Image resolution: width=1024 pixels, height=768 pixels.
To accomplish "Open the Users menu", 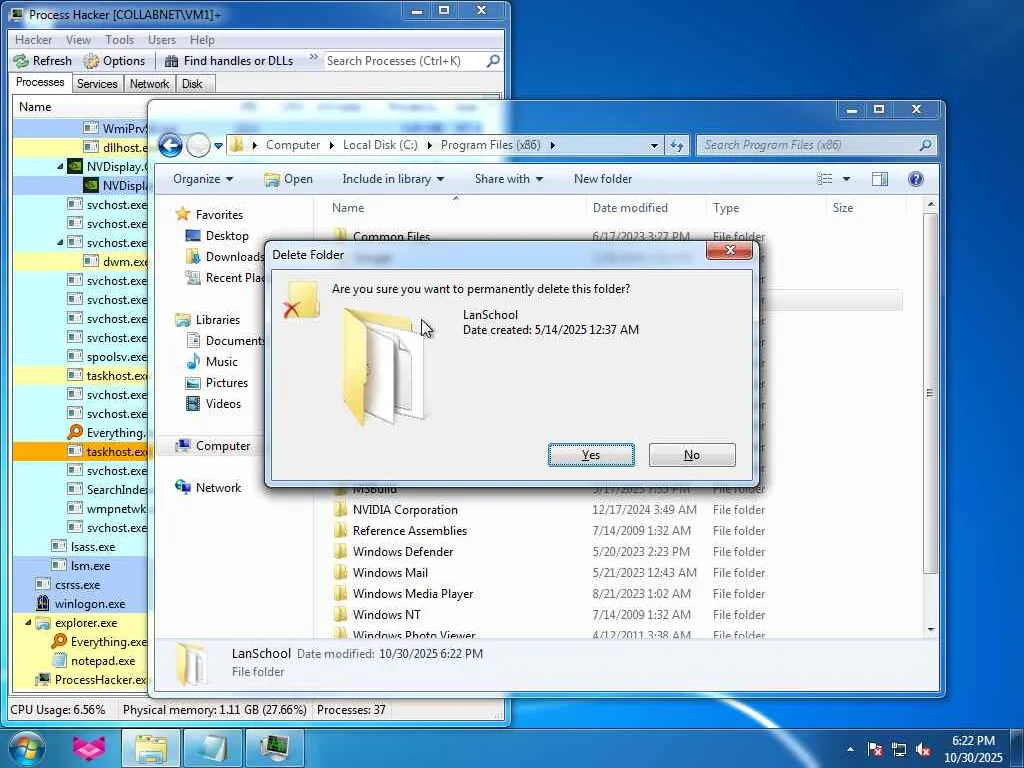I will pyautogui.click(x=161, y=40).
